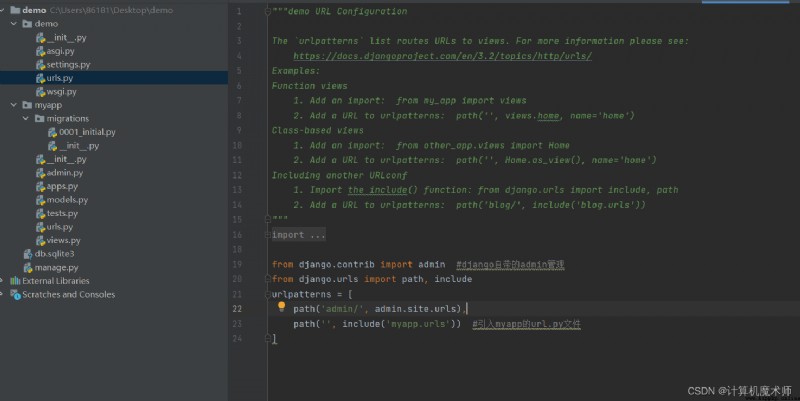Expand Scratches and Consoles node

pyautogui.click(x=2, y=294)
